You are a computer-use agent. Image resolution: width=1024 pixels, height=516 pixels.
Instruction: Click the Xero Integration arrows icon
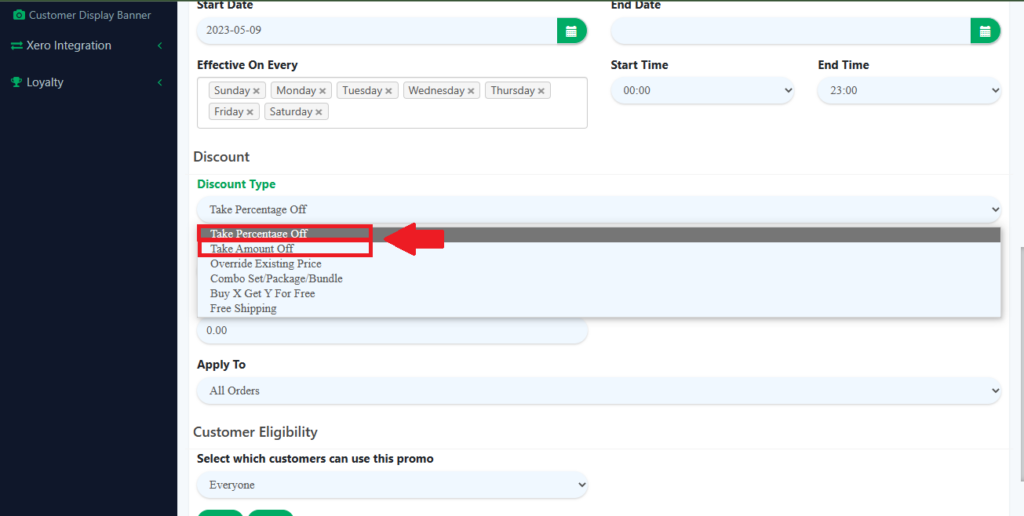tap(16, 46)
